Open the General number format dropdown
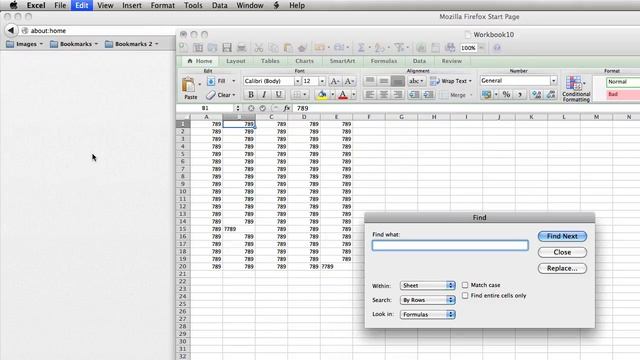This screenshot has height=360, width=640. (x=553, y=81)
